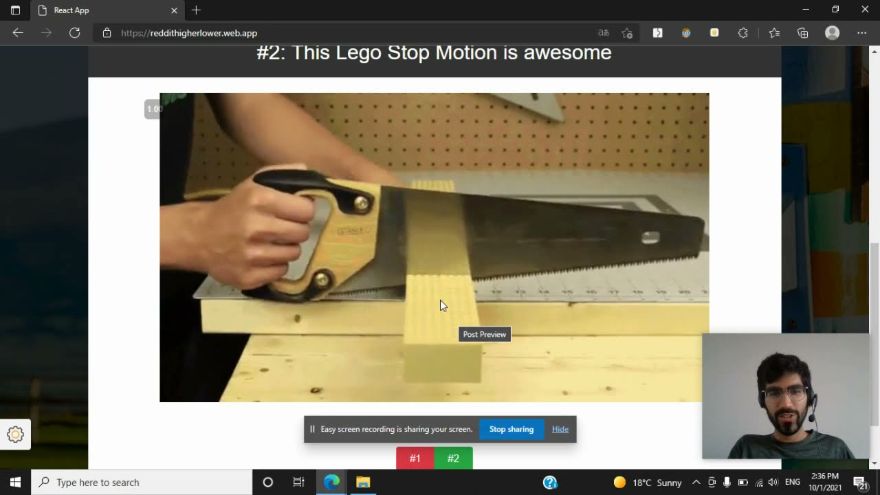Click the first dark extension icon in toolbar
Screen dimensions: 880x495
coord(657,33)
